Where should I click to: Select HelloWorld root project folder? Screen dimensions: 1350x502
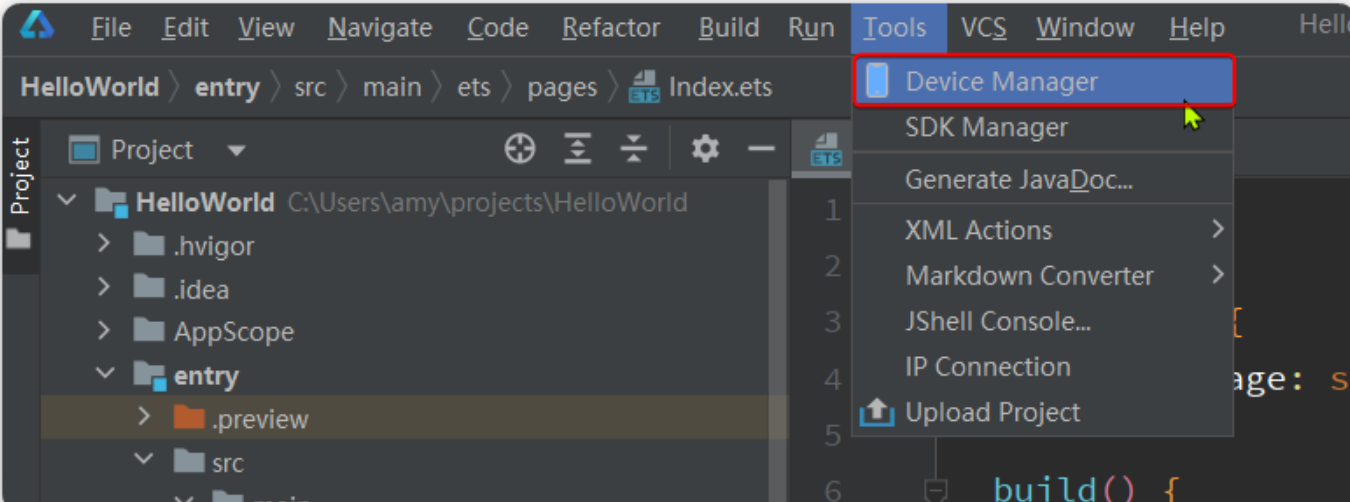click(205, 203)
